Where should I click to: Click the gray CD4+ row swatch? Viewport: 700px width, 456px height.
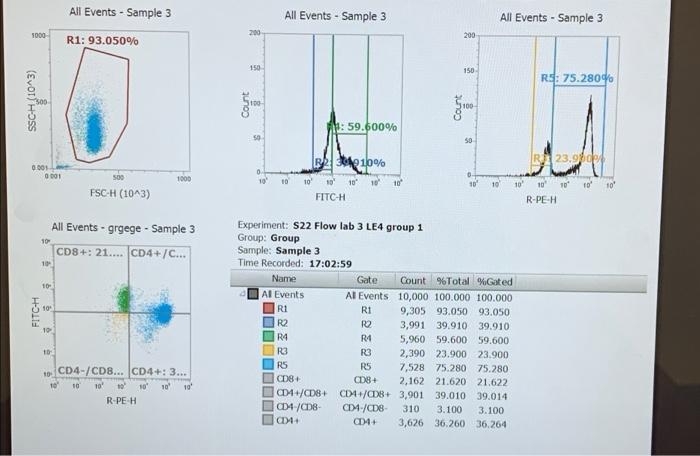click(x=268, y=419)
